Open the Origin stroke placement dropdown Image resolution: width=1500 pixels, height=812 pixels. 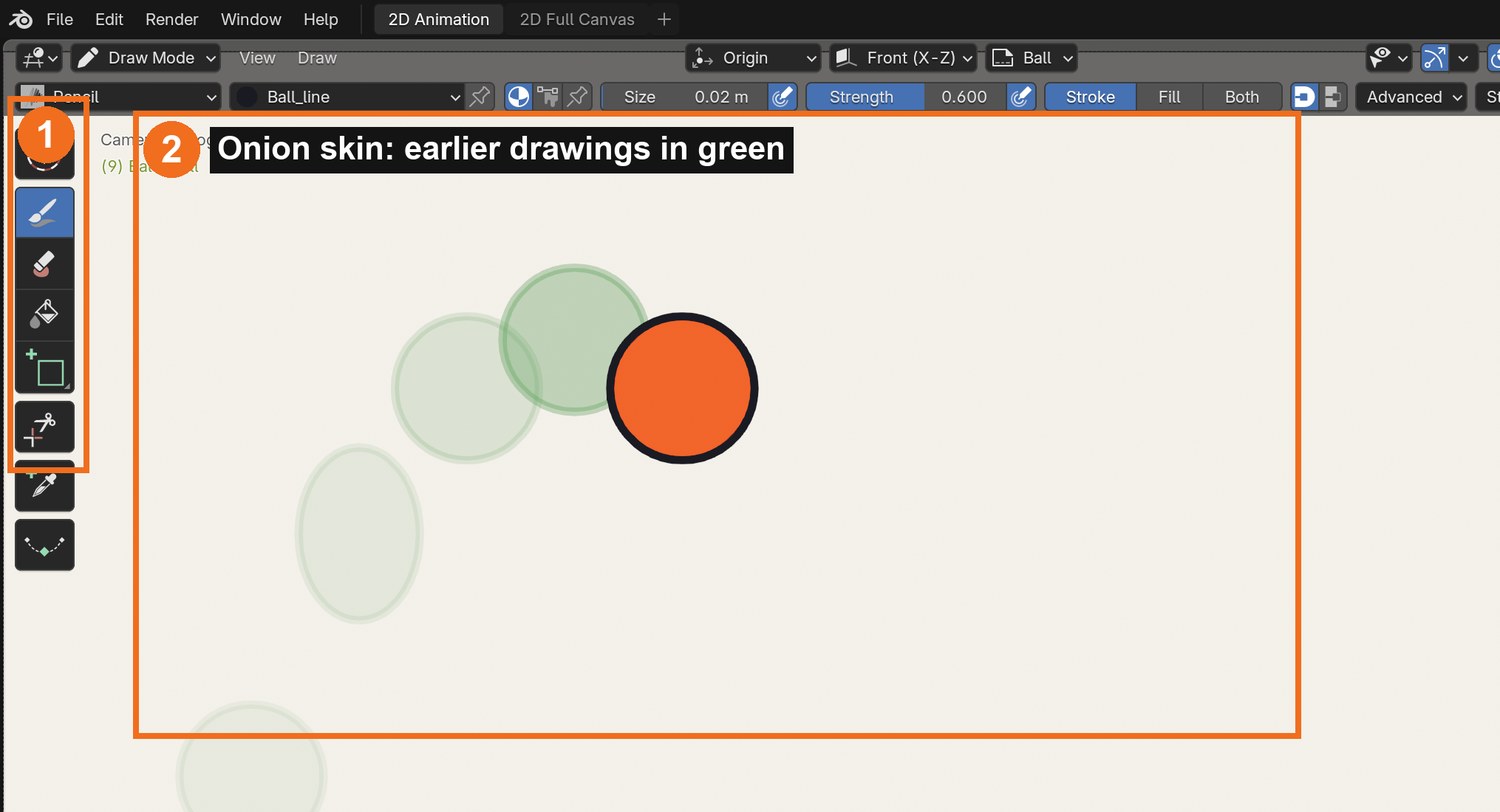[x=754, y=58]
